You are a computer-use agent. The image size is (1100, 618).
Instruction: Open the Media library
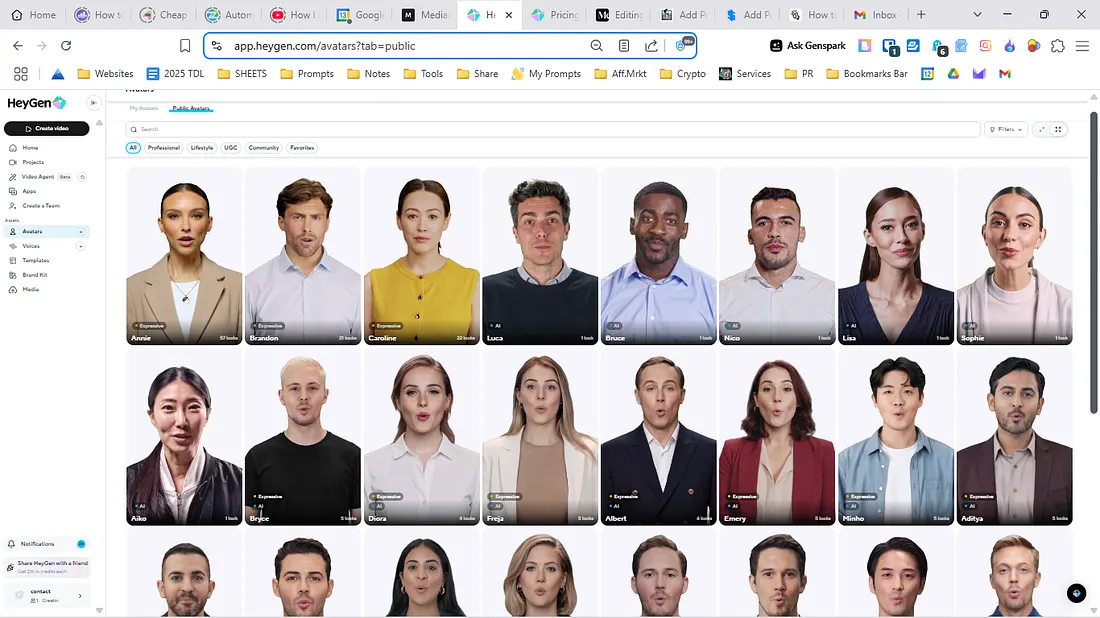(x=29, y=290)
